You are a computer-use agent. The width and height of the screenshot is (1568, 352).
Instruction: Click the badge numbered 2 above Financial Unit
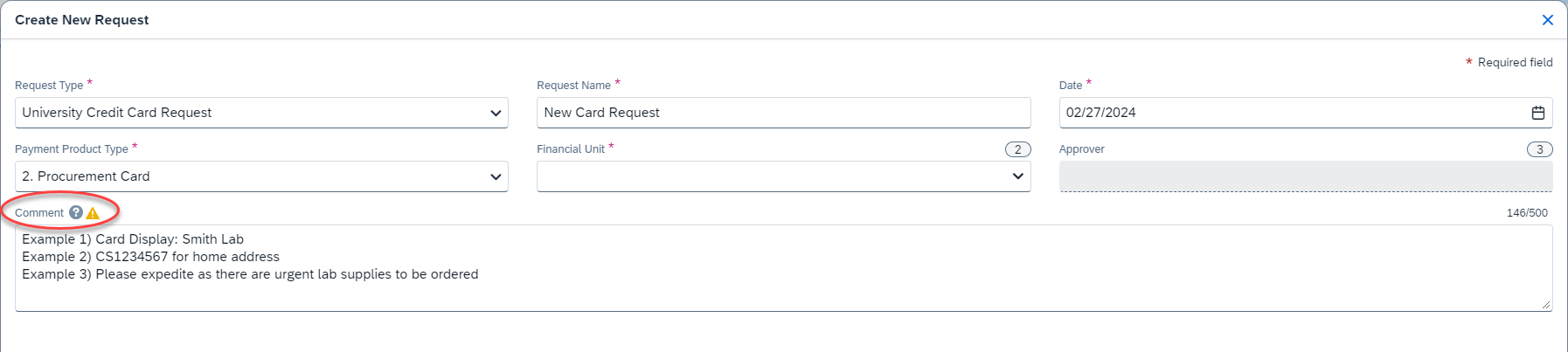pos(1017,149)
